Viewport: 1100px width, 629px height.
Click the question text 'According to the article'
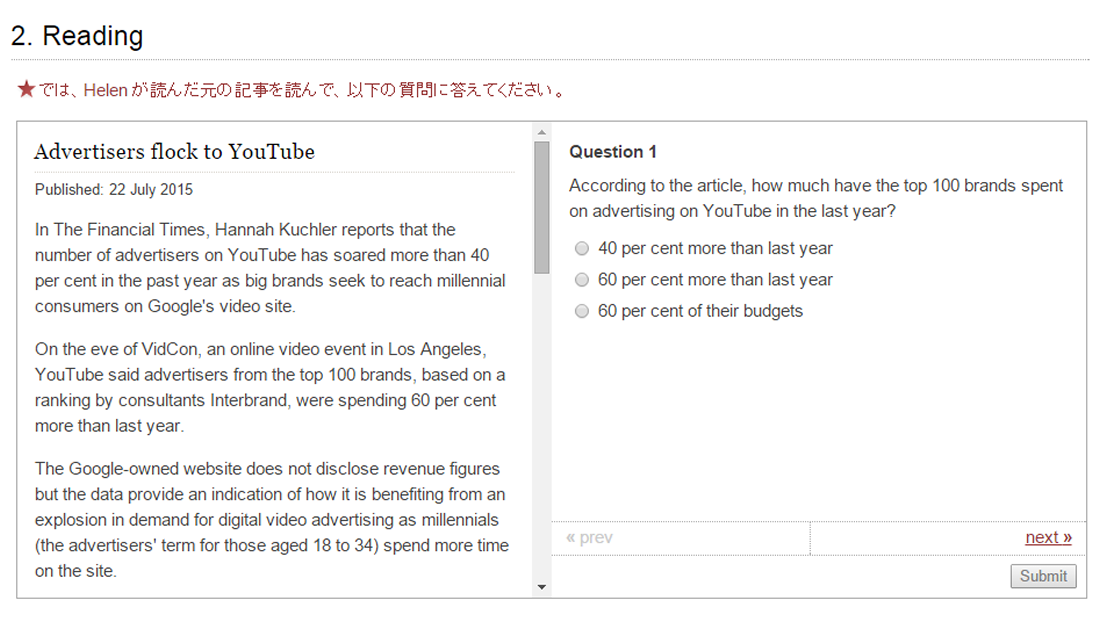[816, 198]
